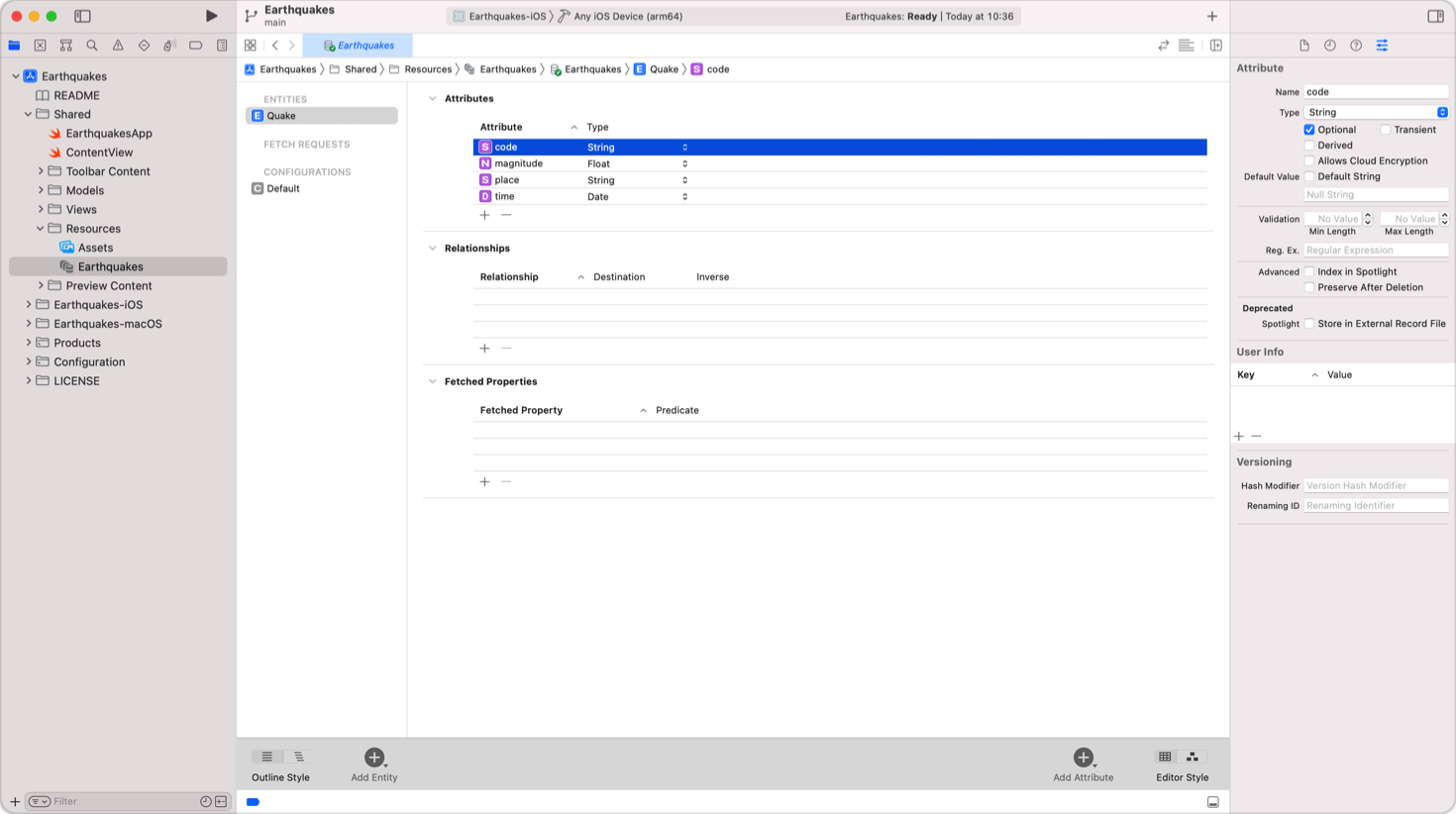Show the File inspector
Viewport: 1456px width, 814px height.
(1304, 46)
